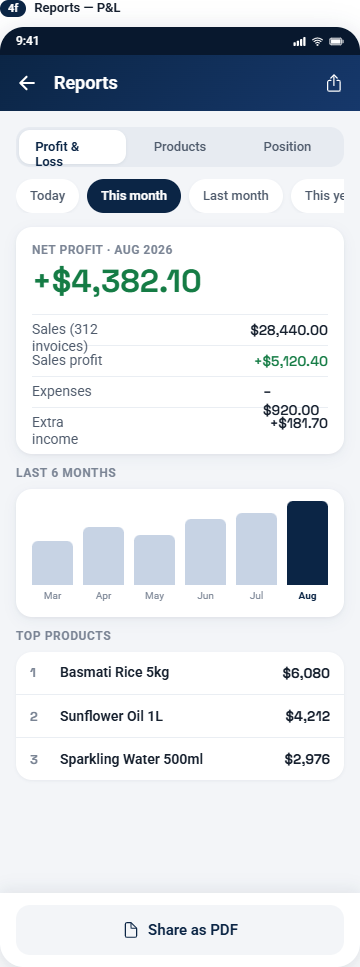Select the Today period chip
This screenshot has width=360, height=967.
coord(47,196)
